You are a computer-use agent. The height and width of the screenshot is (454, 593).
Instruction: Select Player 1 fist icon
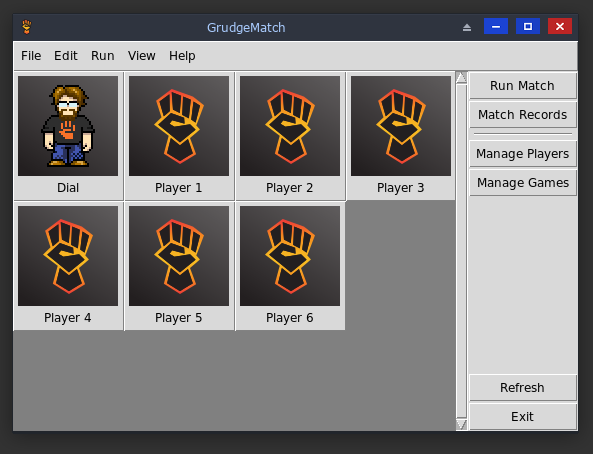click(x=179, y=126)
